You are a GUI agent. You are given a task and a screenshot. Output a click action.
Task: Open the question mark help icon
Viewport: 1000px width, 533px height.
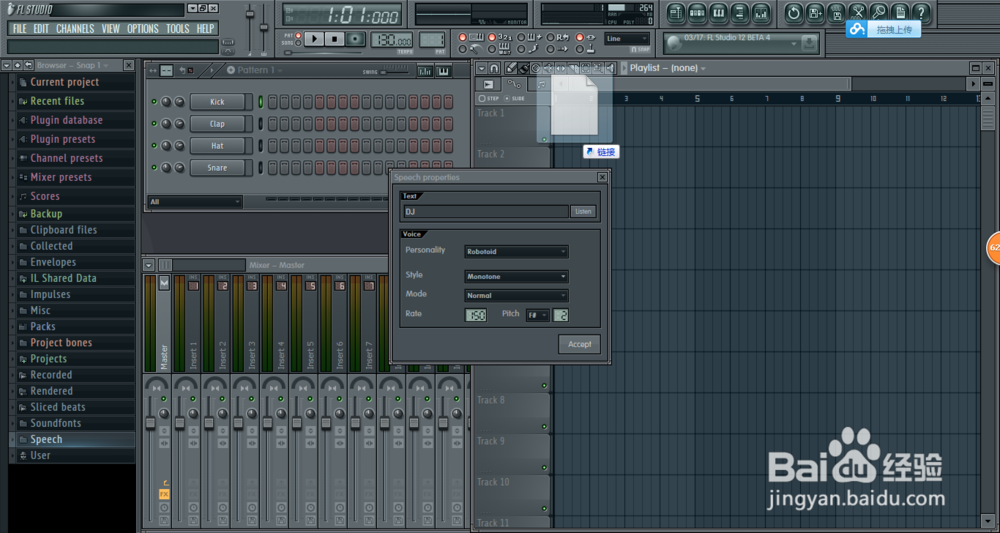click(921, 11)
